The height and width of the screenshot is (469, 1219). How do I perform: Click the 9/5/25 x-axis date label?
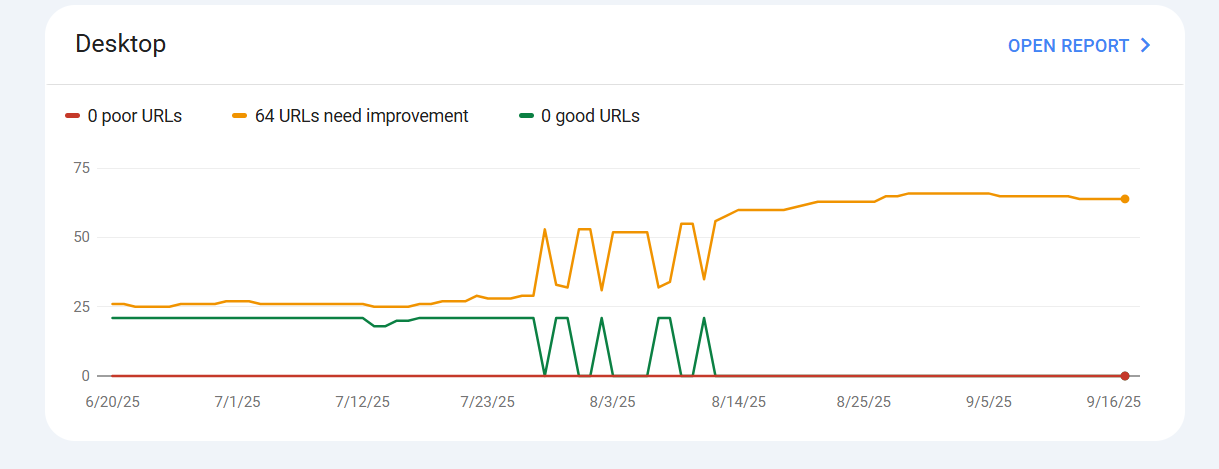989,402
